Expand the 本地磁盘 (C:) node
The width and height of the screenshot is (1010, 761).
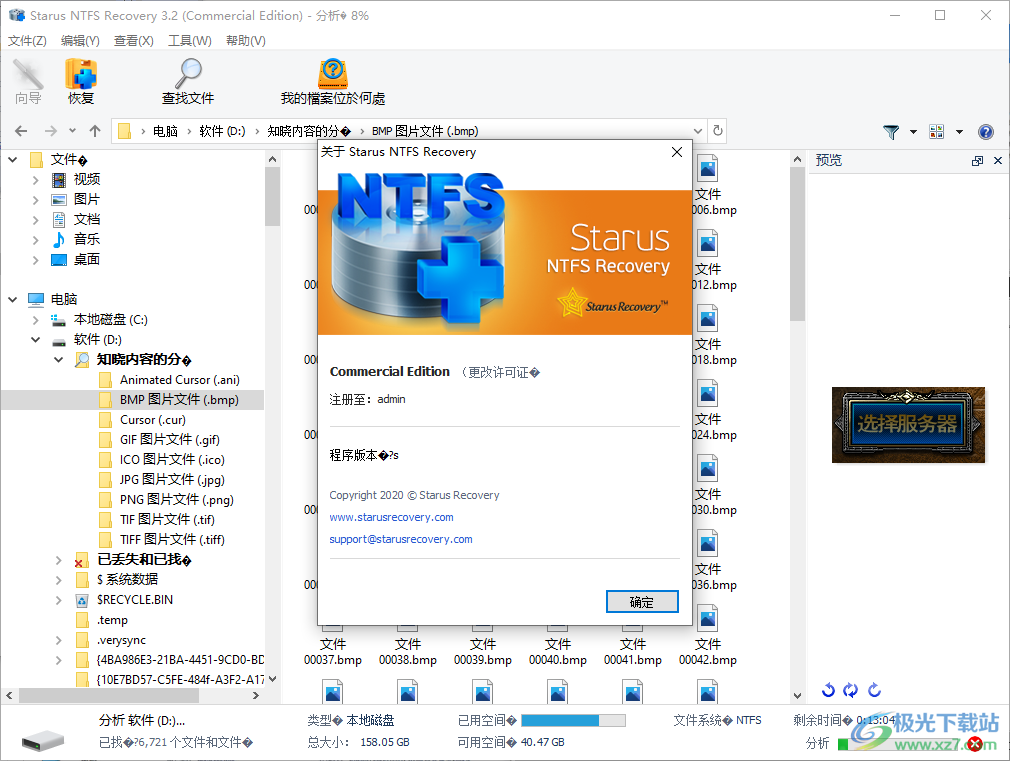coord(35,320)
